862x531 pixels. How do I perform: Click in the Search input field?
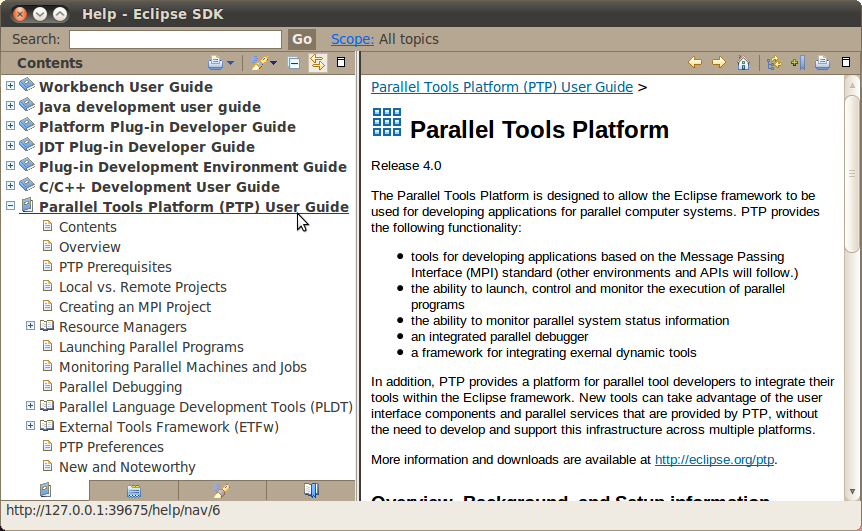[175, 39]
